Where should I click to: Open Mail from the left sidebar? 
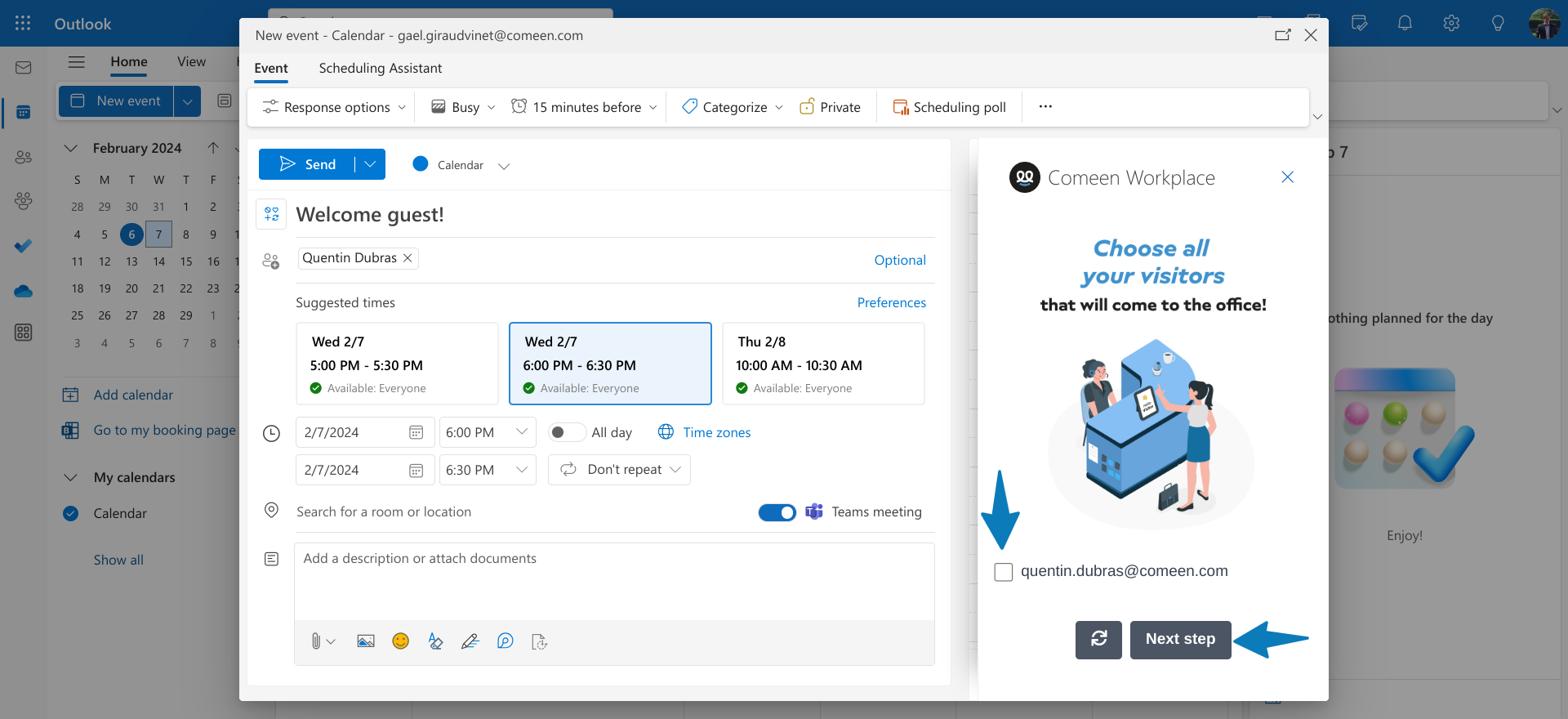(24, 68)
